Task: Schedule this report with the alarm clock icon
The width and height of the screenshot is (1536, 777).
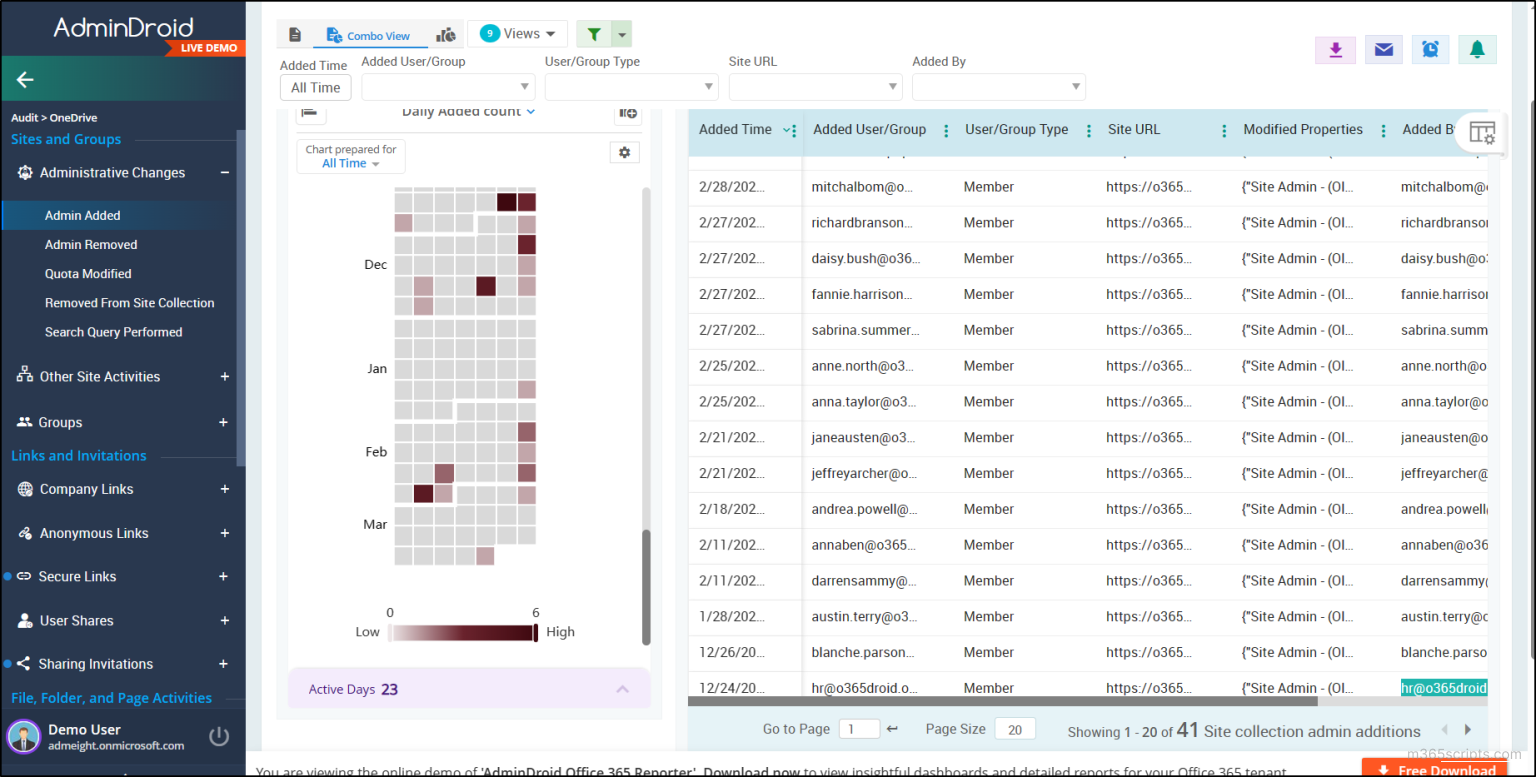Action: point(1430,48)
